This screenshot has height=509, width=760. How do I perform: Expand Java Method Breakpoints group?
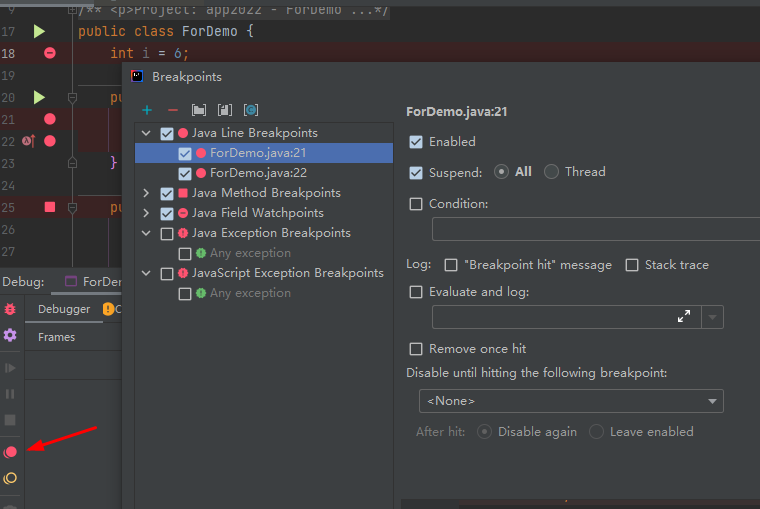146,193
